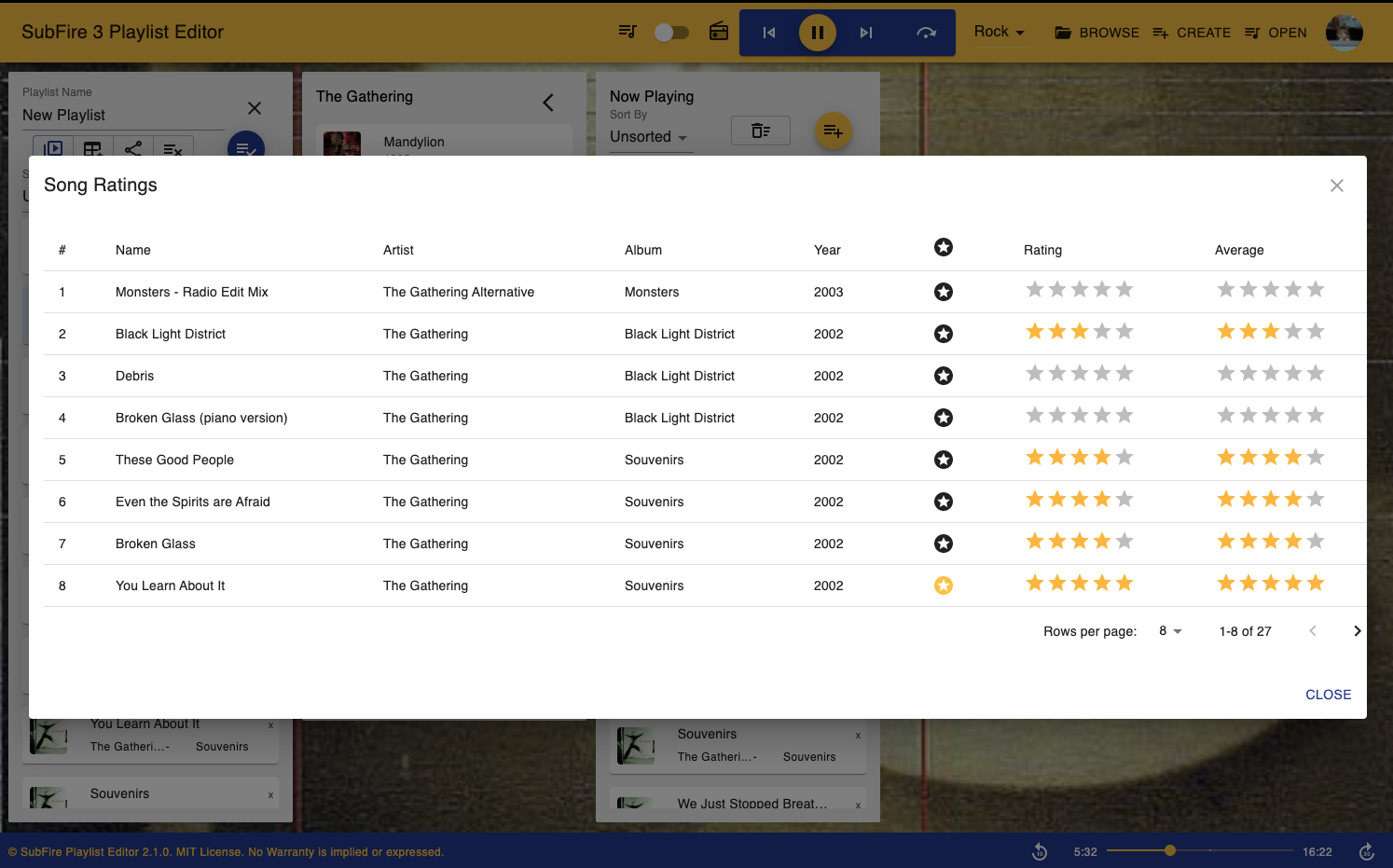Remove You Learn About It from playlist

pos(270,725)
